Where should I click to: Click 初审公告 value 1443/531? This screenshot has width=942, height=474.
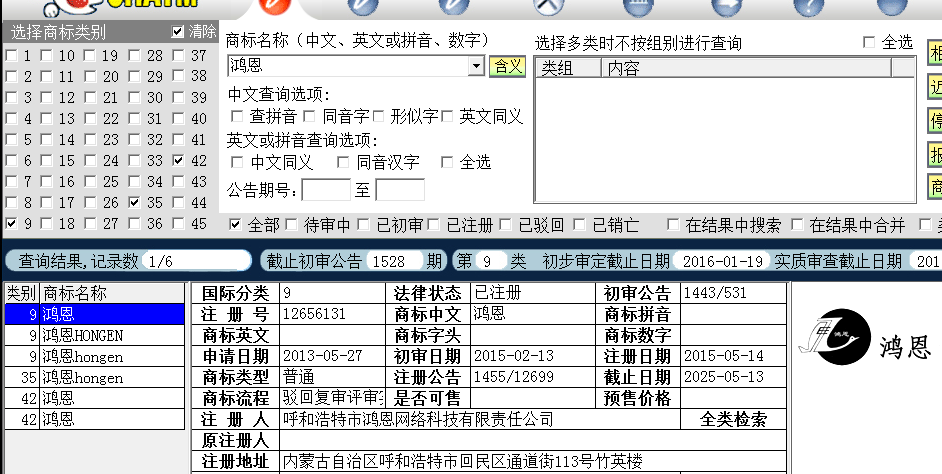(715, 293)
